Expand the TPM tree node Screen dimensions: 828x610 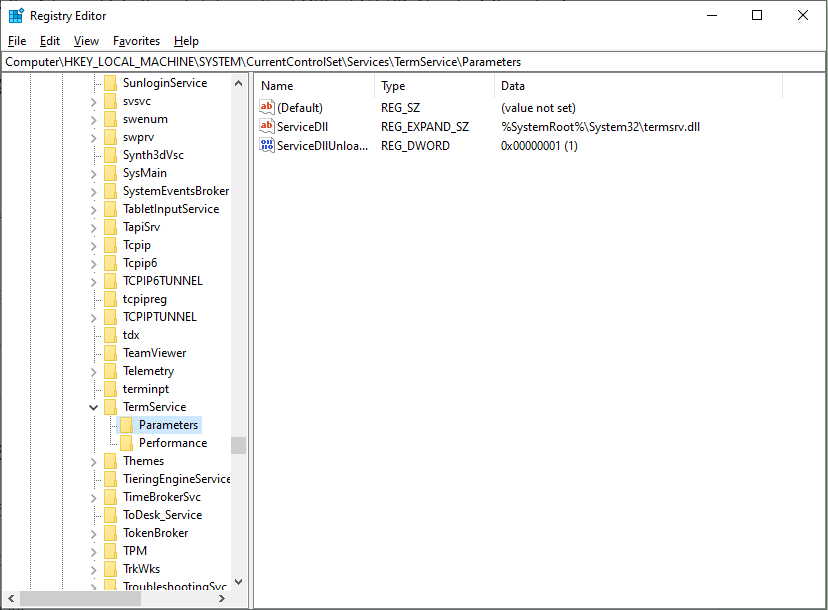[x=94, y=551]
